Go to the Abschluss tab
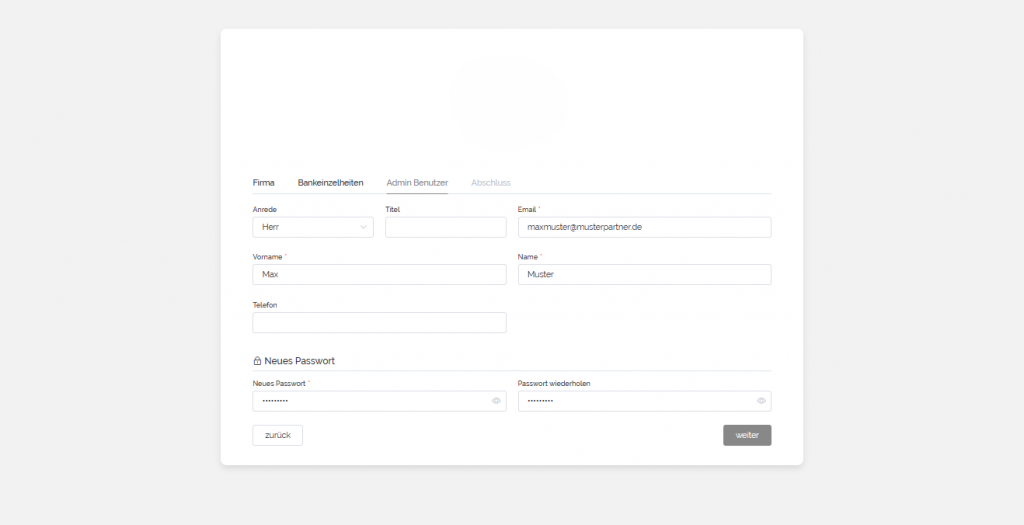1024x525 pixels. point(491,183)
